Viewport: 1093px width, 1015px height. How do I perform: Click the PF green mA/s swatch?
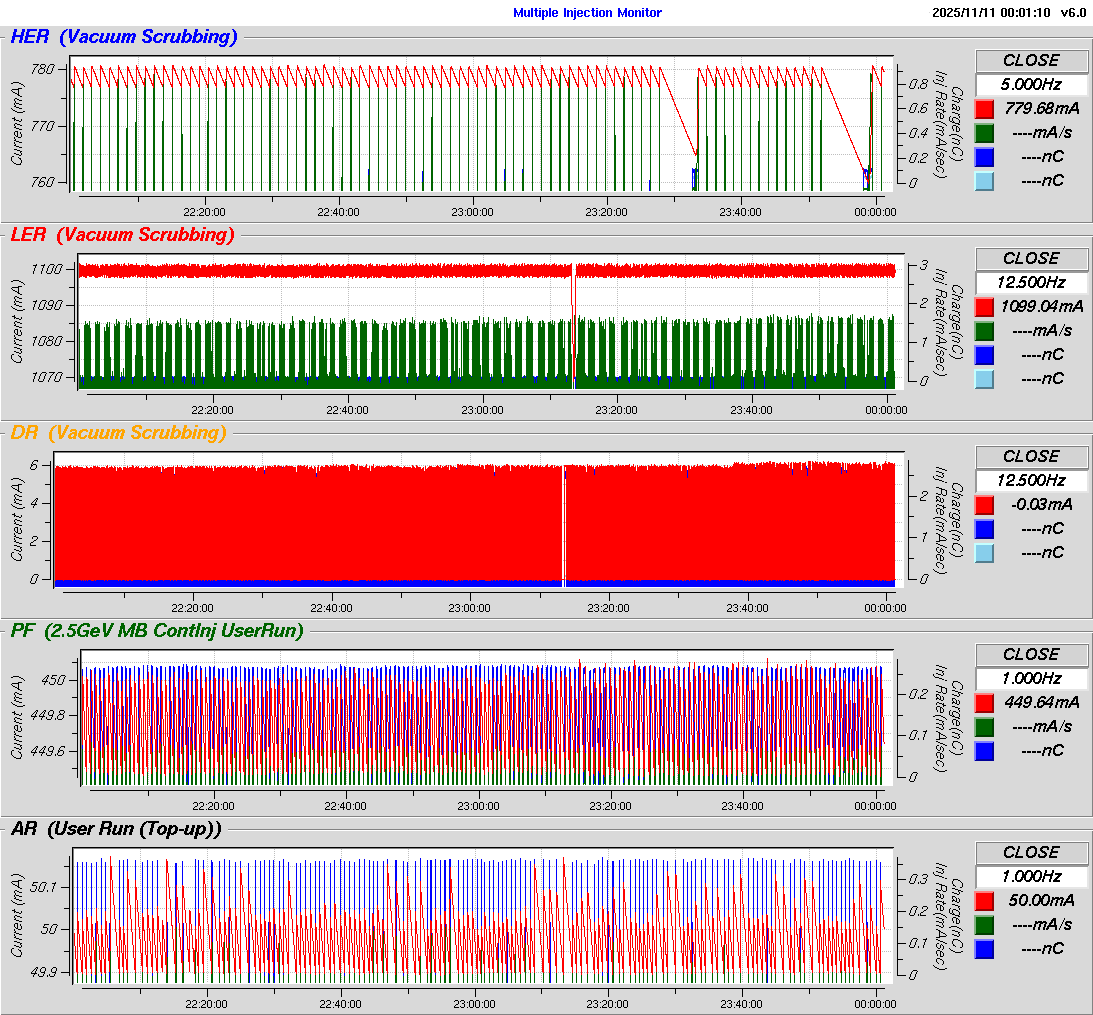coord(984,727)
